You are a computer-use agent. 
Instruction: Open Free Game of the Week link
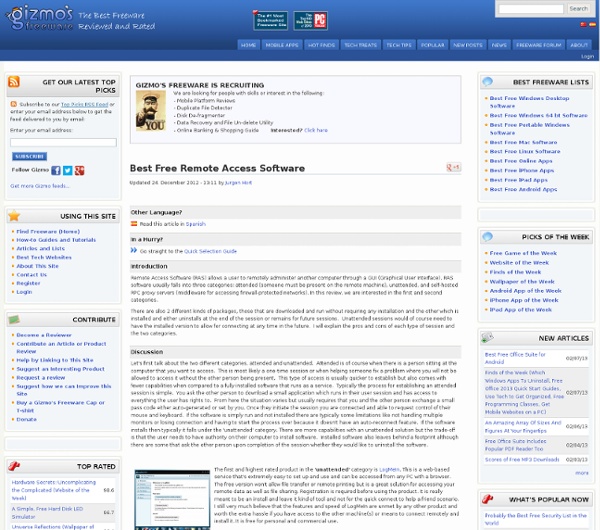point(523,253)
